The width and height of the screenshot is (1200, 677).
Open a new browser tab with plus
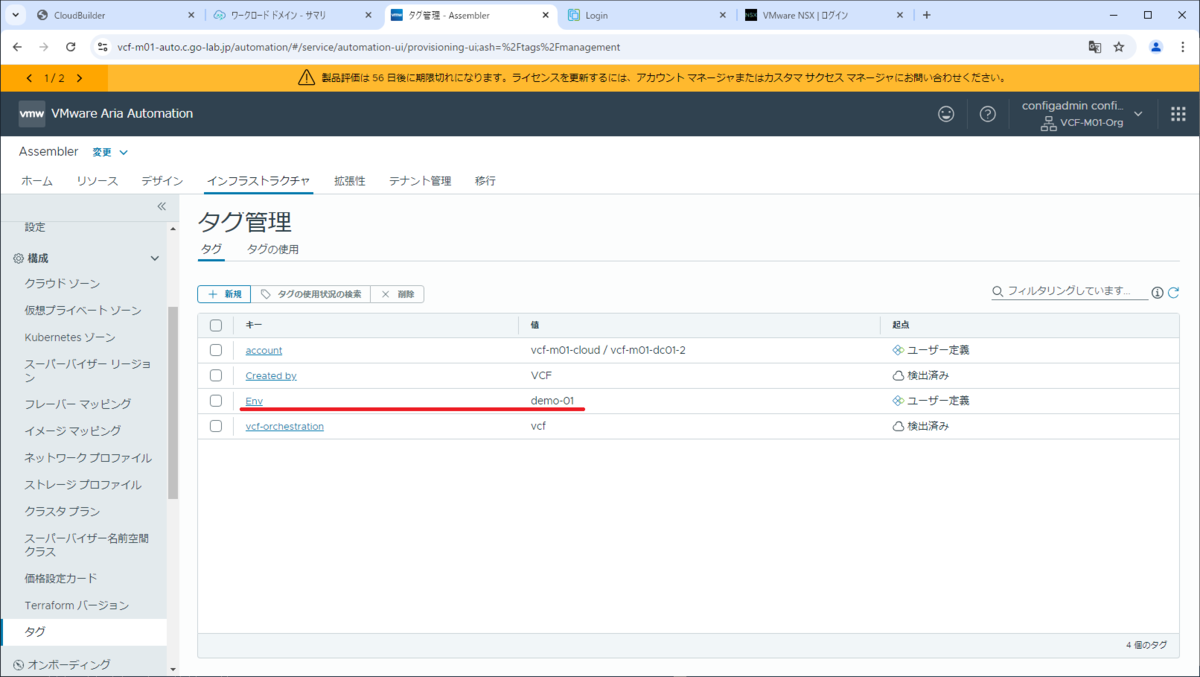(x=926, y=15)
